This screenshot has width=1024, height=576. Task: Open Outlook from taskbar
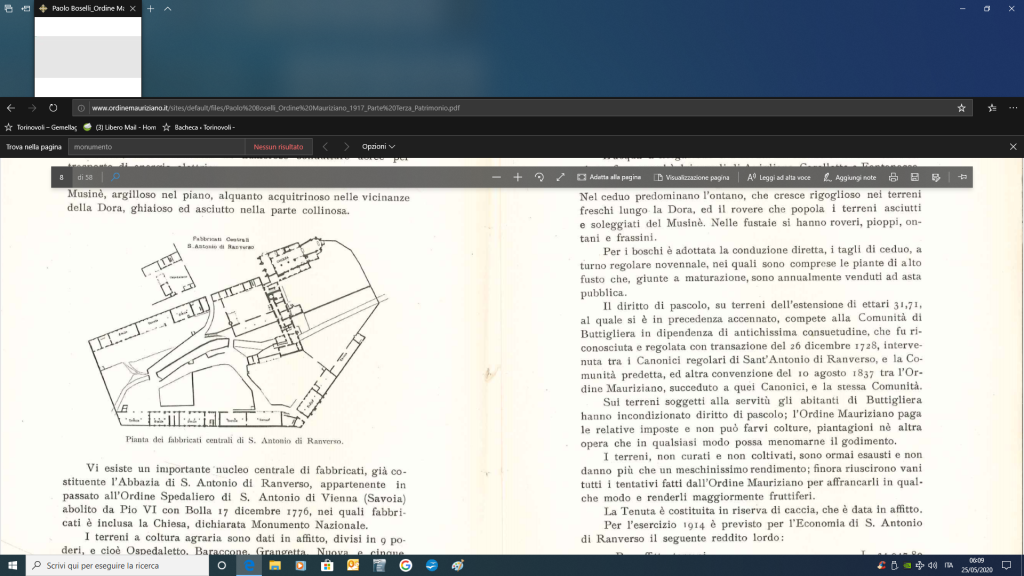353,566
